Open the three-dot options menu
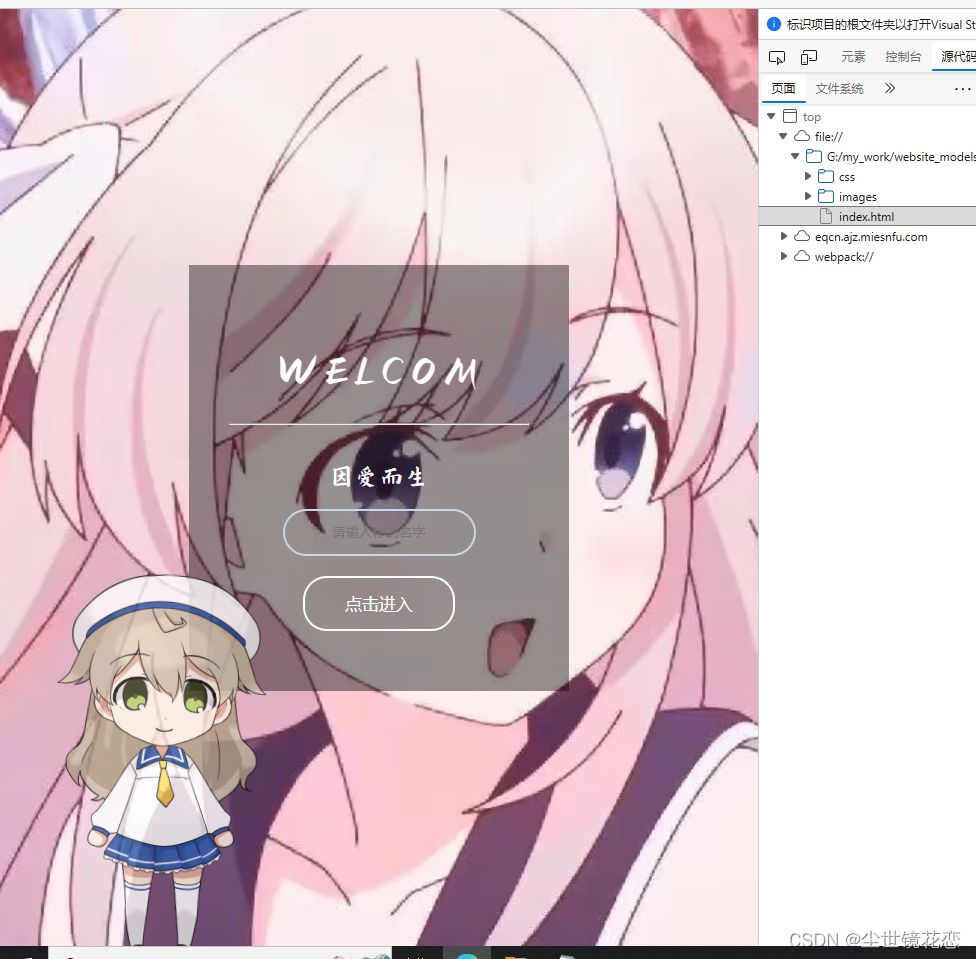This screenshot has width=976, height=959. [962, 89]
